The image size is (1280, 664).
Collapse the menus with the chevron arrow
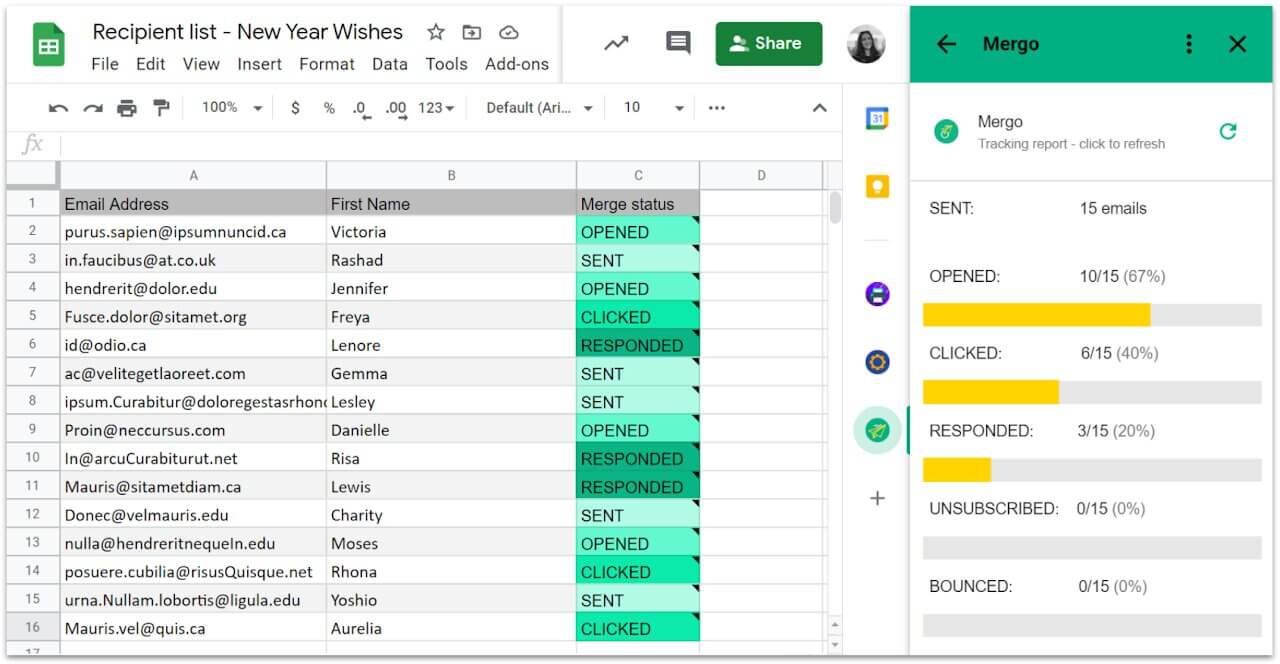coord(820,108)
